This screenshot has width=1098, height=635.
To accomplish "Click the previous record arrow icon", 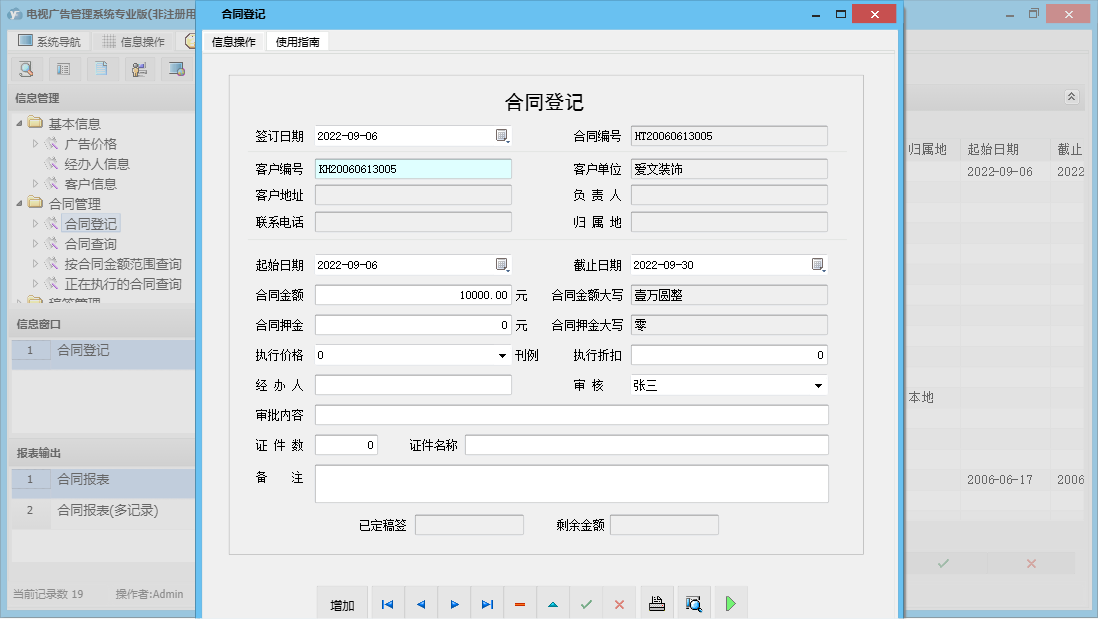I will point(420,603).
